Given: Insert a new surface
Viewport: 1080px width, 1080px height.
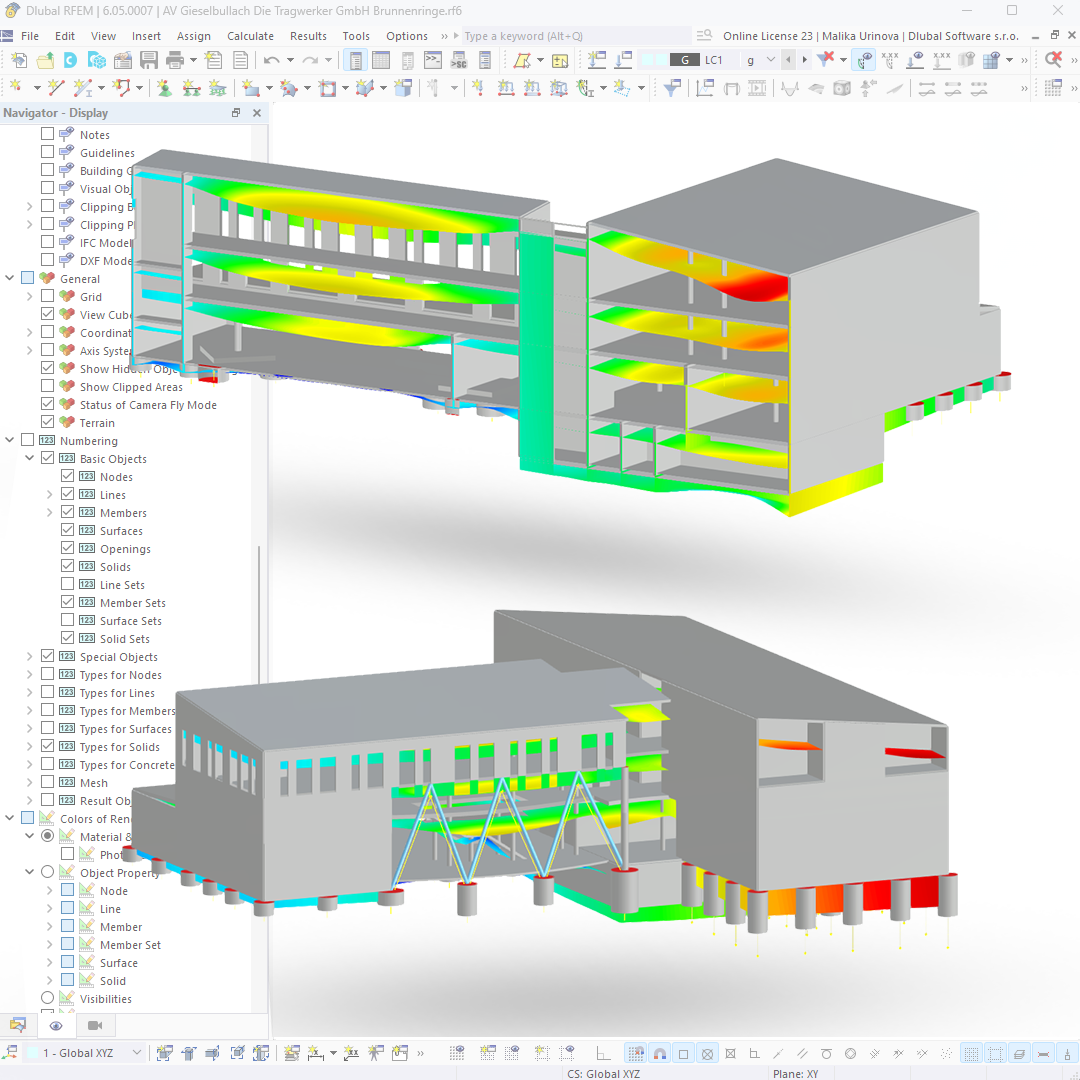Looking at the screenshot, I should 251,87.
